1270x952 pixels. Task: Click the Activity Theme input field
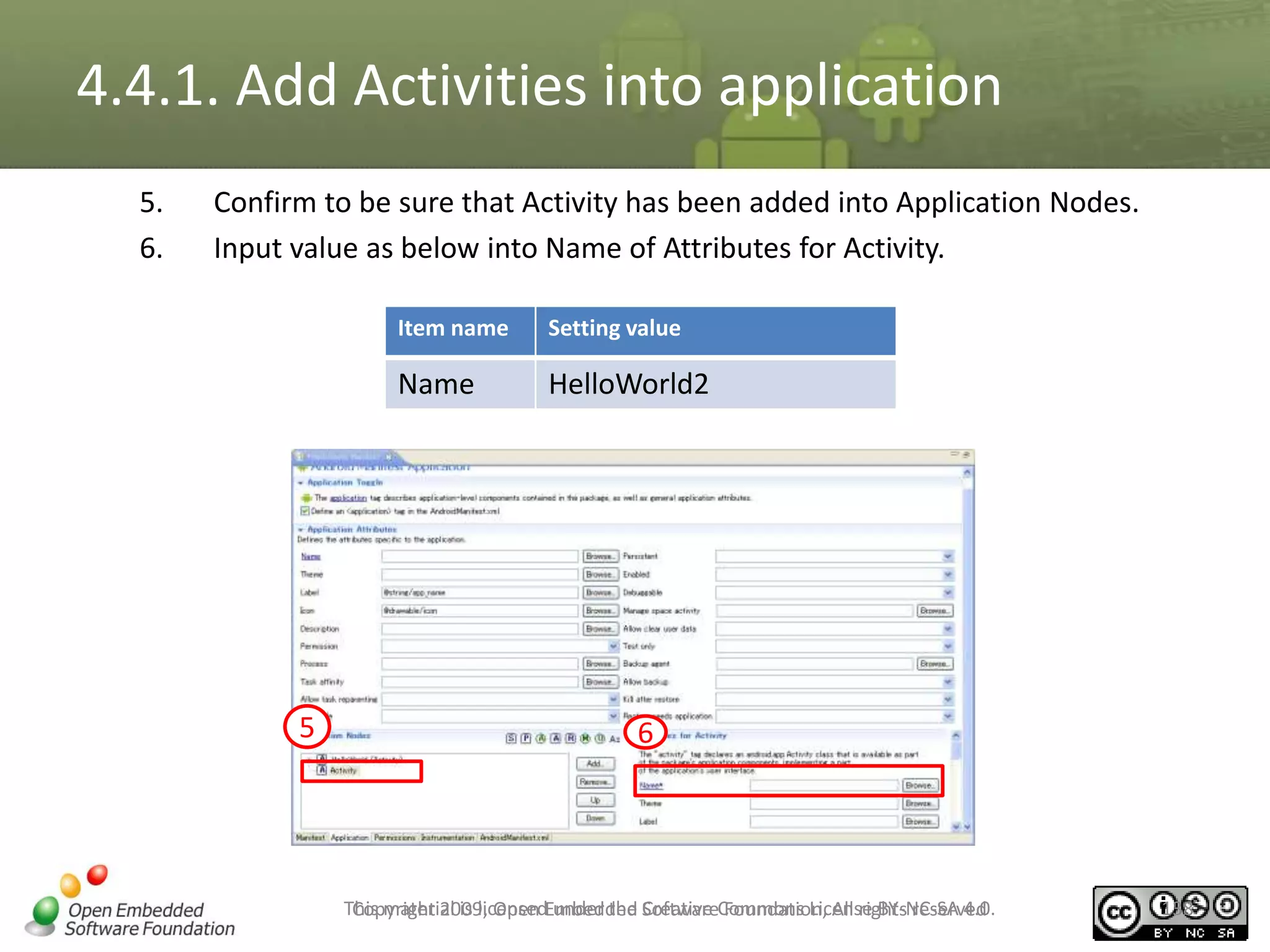pyautogui.click(x=824, y=803)
